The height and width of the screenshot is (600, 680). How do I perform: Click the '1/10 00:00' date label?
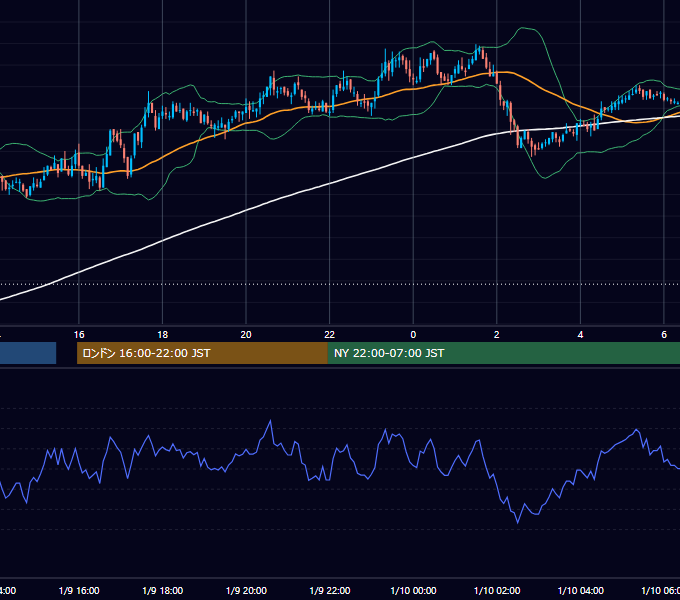[413, 590]
